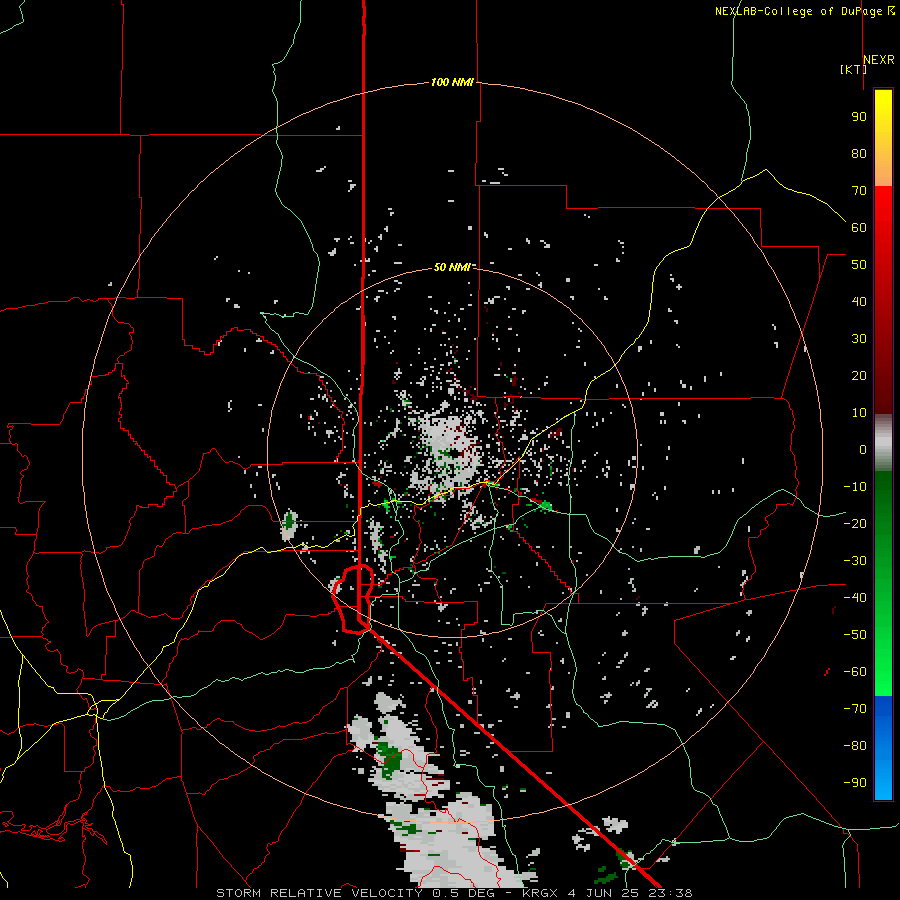Click the [KT] units label
The width and height of the screenshot is (900, 900).
(853, 69)
